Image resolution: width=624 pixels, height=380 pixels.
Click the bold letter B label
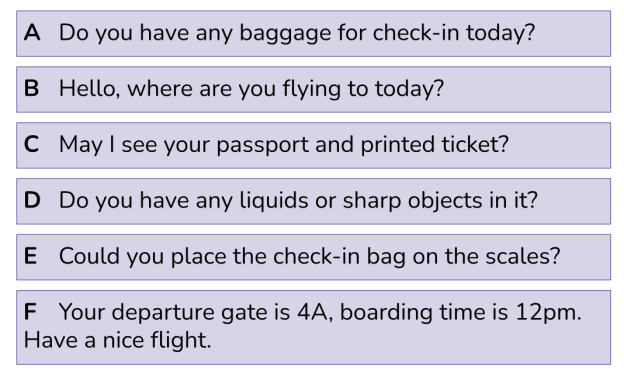coord(31,88)
